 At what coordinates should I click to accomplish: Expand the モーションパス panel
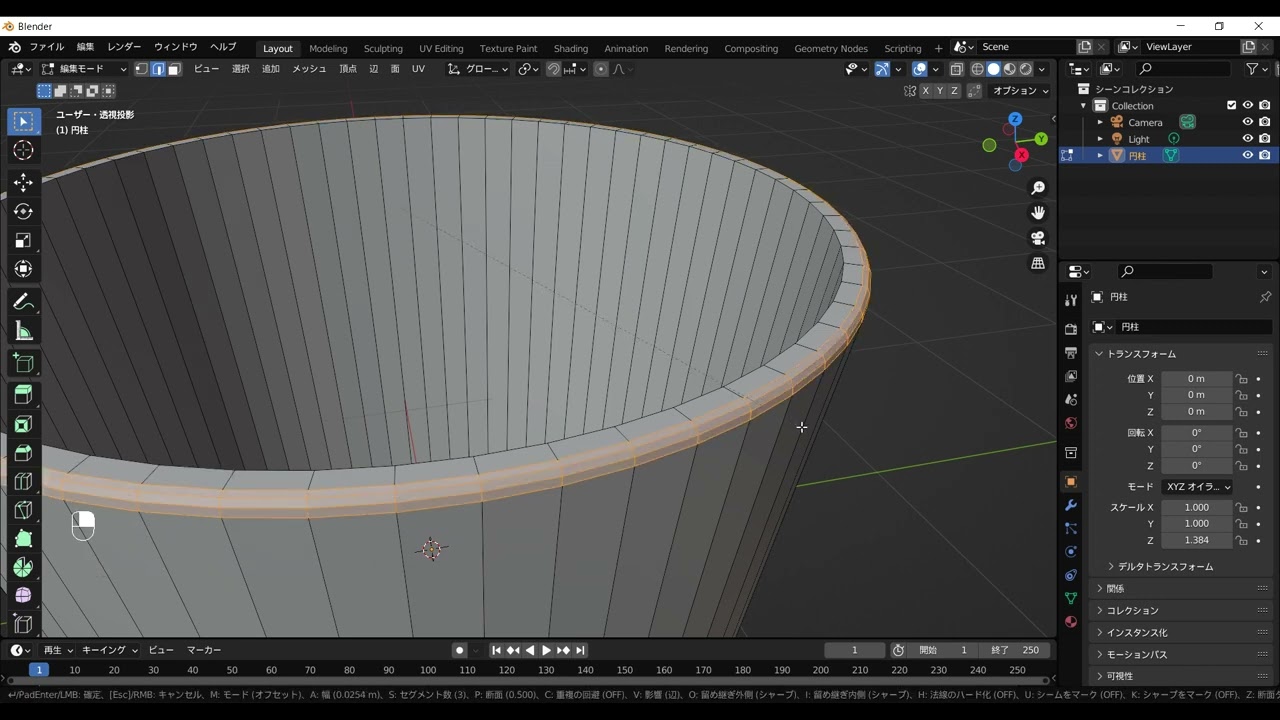click(x=1137, y=655)
